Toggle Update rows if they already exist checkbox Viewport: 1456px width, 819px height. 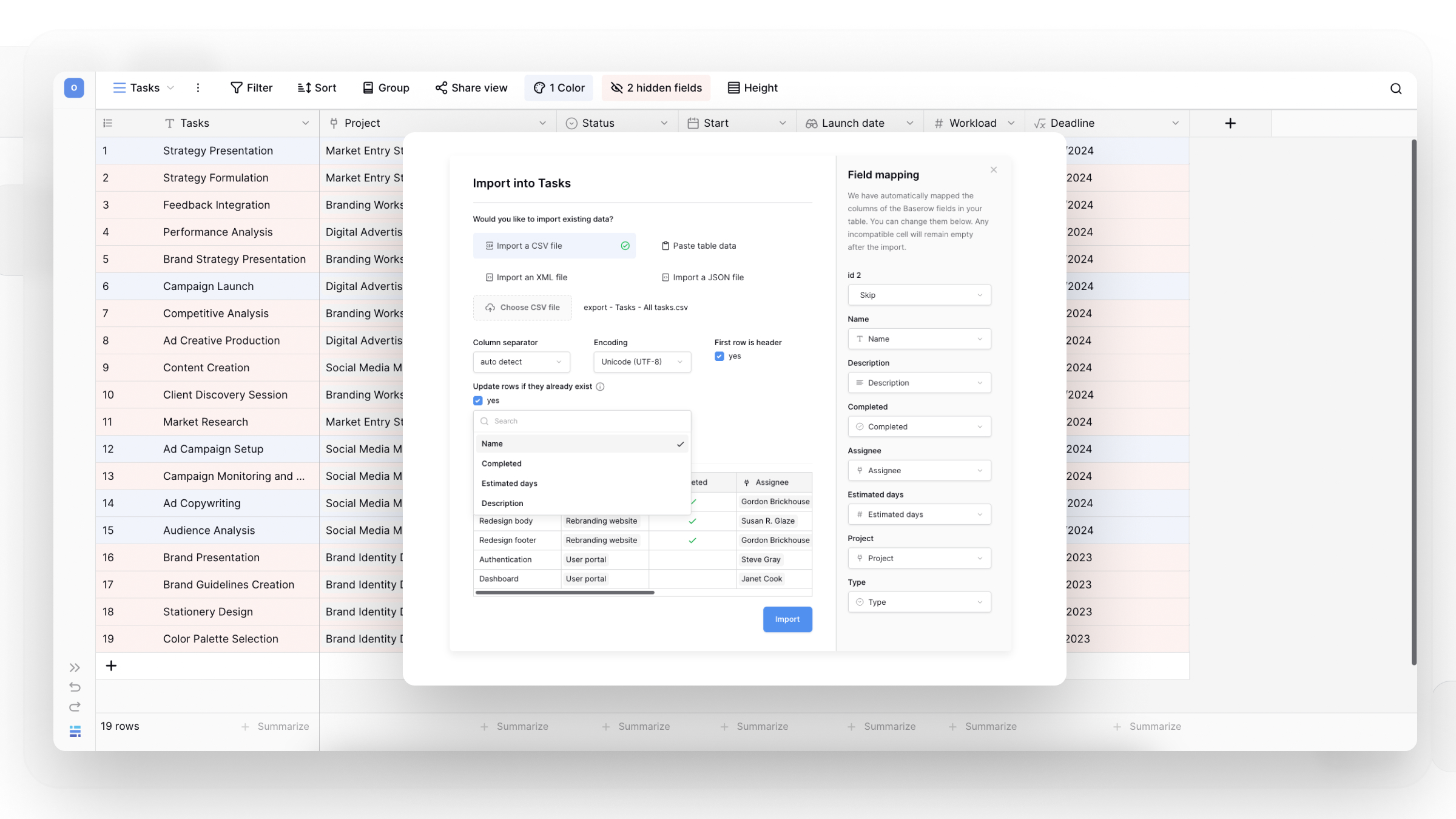point(477,400)
